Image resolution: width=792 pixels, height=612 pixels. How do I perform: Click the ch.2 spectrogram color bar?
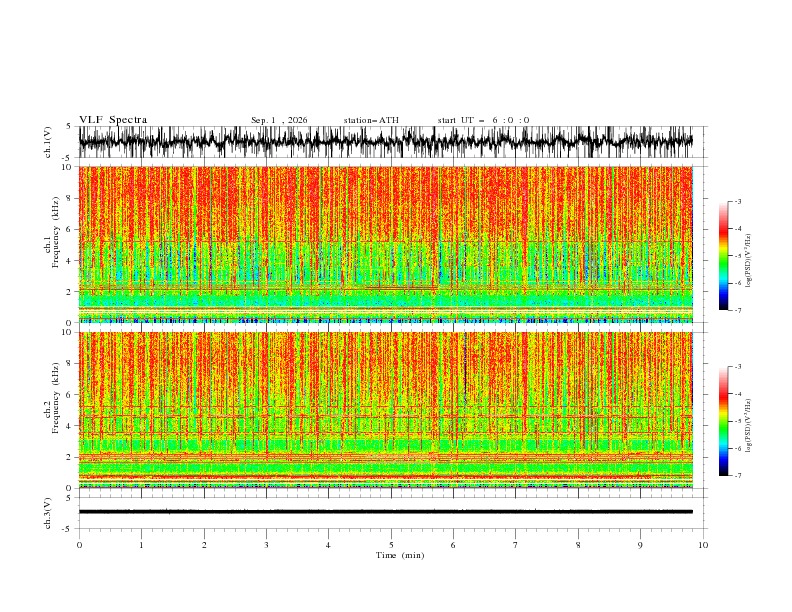point(723,421)
